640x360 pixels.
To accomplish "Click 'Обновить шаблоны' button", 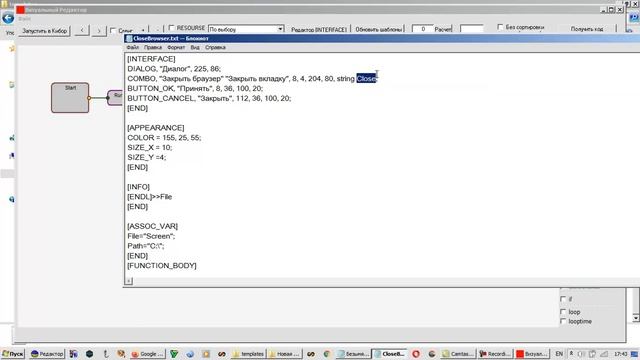I will [x=379, y=29].
